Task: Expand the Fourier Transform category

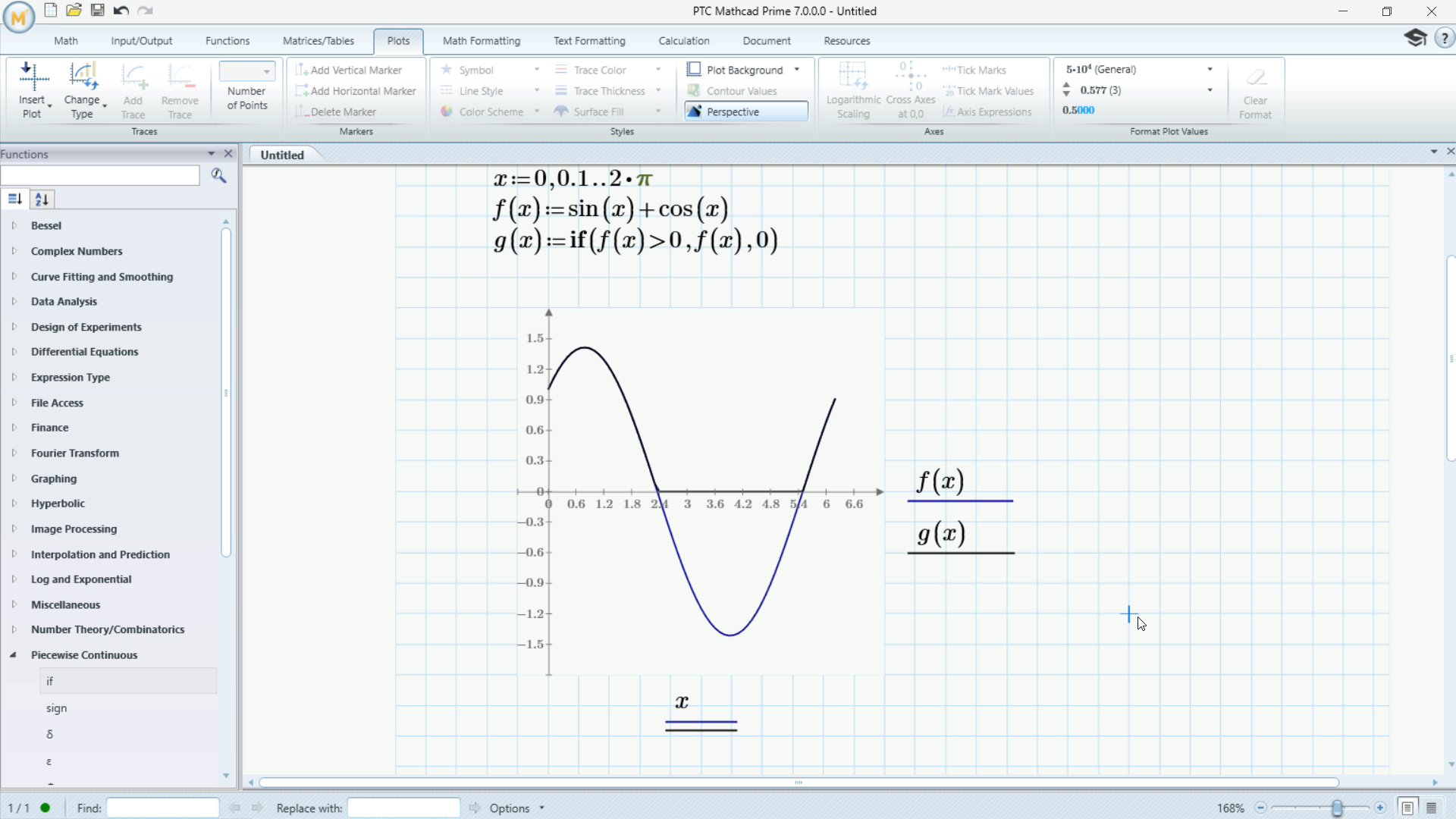Action: pos(14,453)
